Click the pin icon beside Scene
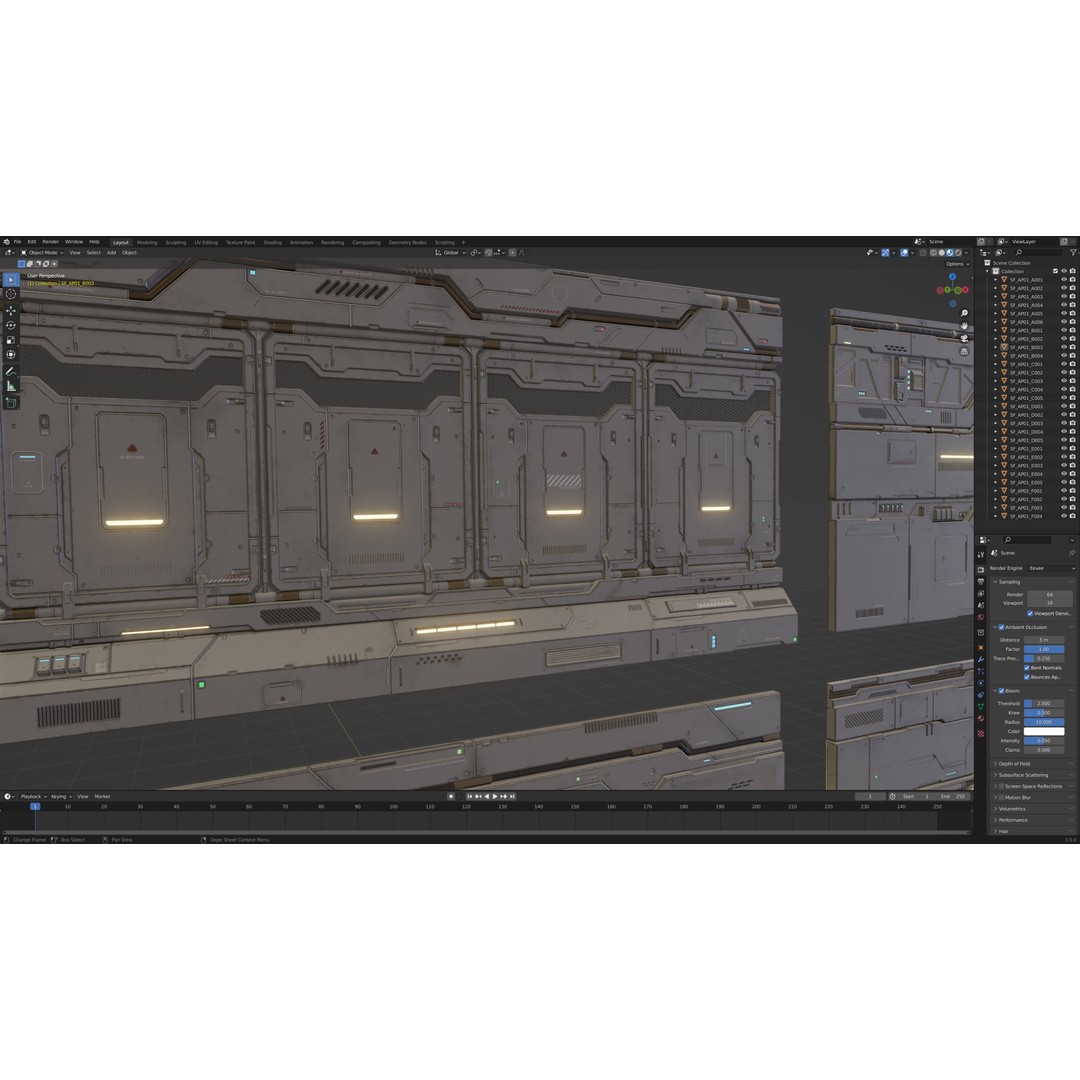 coord(1072,553)
